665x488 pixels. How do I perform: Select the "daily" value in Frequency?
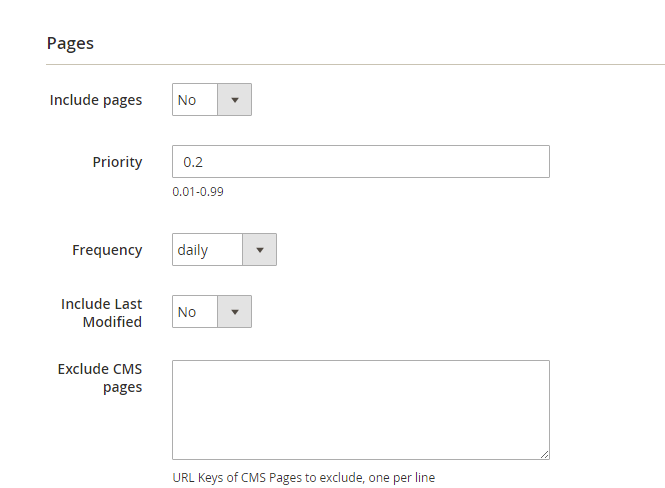pos(193,250)
